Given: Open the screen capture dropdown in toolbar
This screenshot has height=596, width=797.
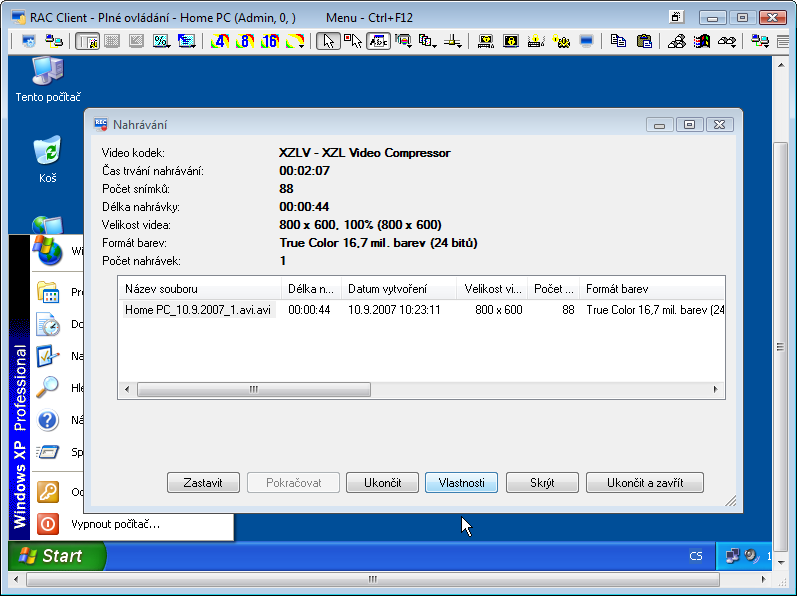Looking at the screenshot, I should [404, 41].
